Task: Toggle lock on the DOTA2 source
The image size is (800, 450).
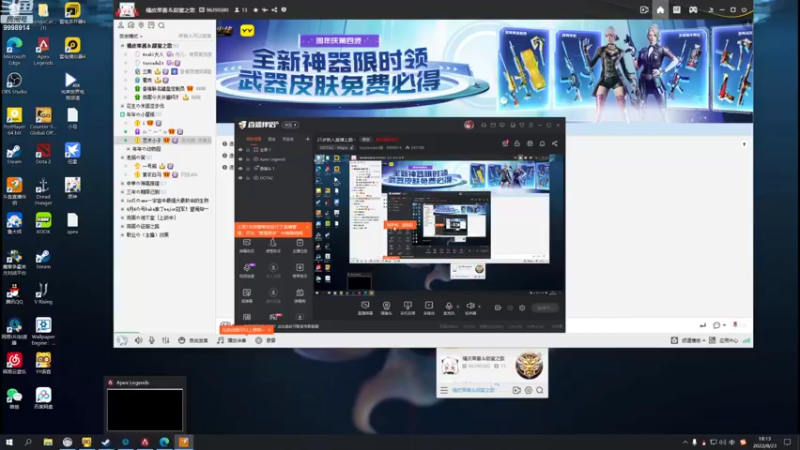Action: pyautogui.click(x=248, y=178)
